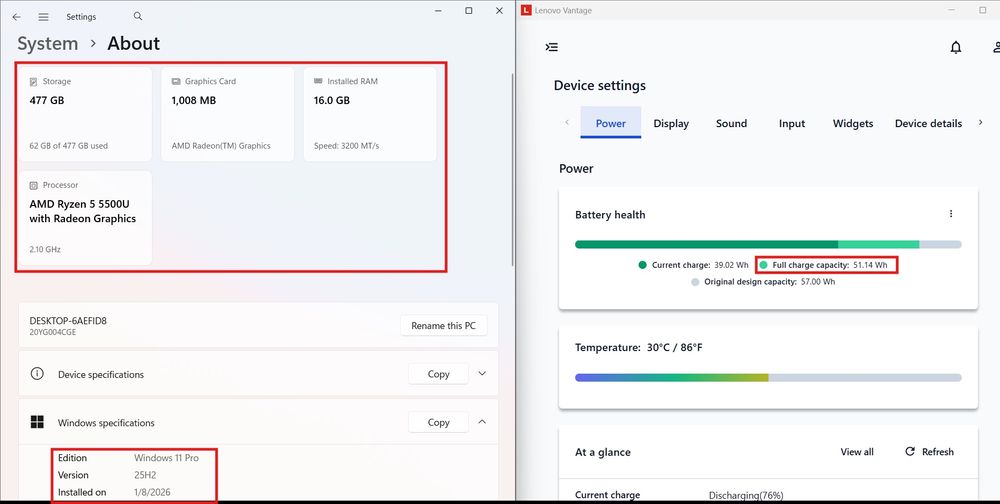Show more Device settings tabs

click(981, 122)
